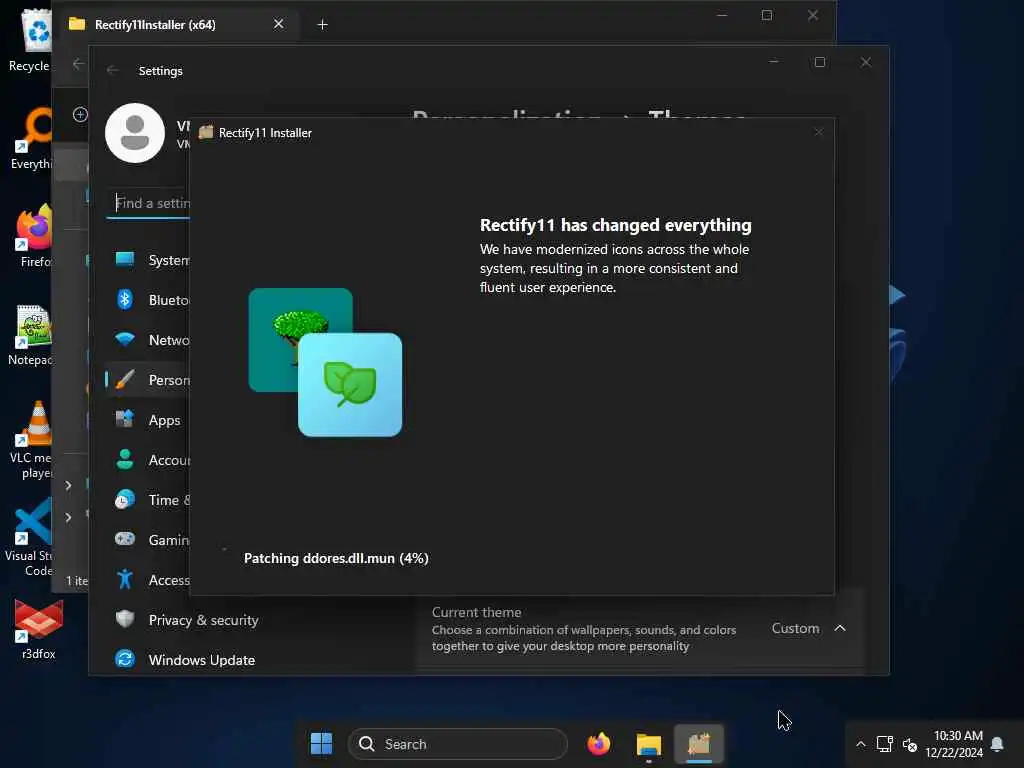The height and width of the screenshot is (768, 1024).
Task: Open Privacy & security settings
Action: (x=203, y=620)
